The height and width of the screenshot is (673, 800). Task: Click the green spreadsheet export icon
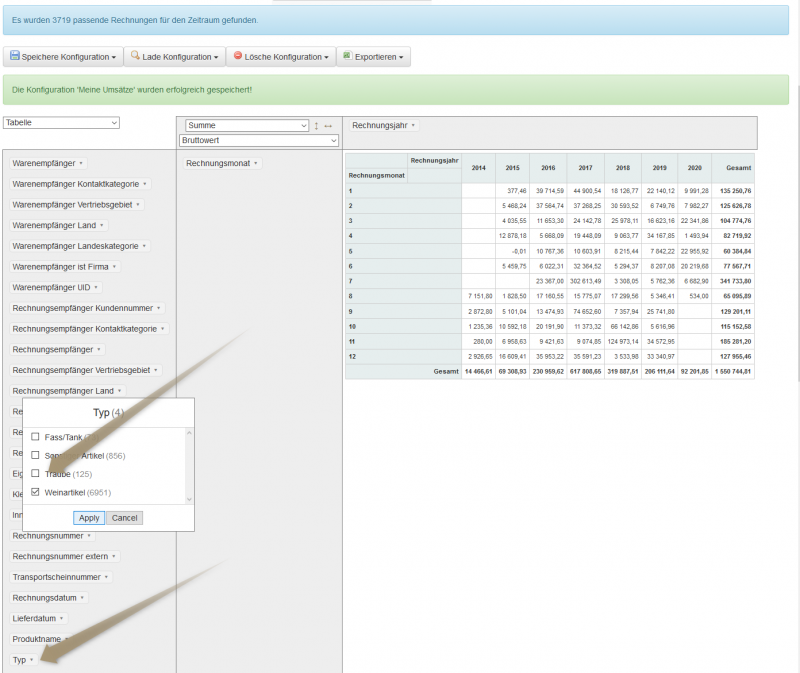(x=347, y=57)
